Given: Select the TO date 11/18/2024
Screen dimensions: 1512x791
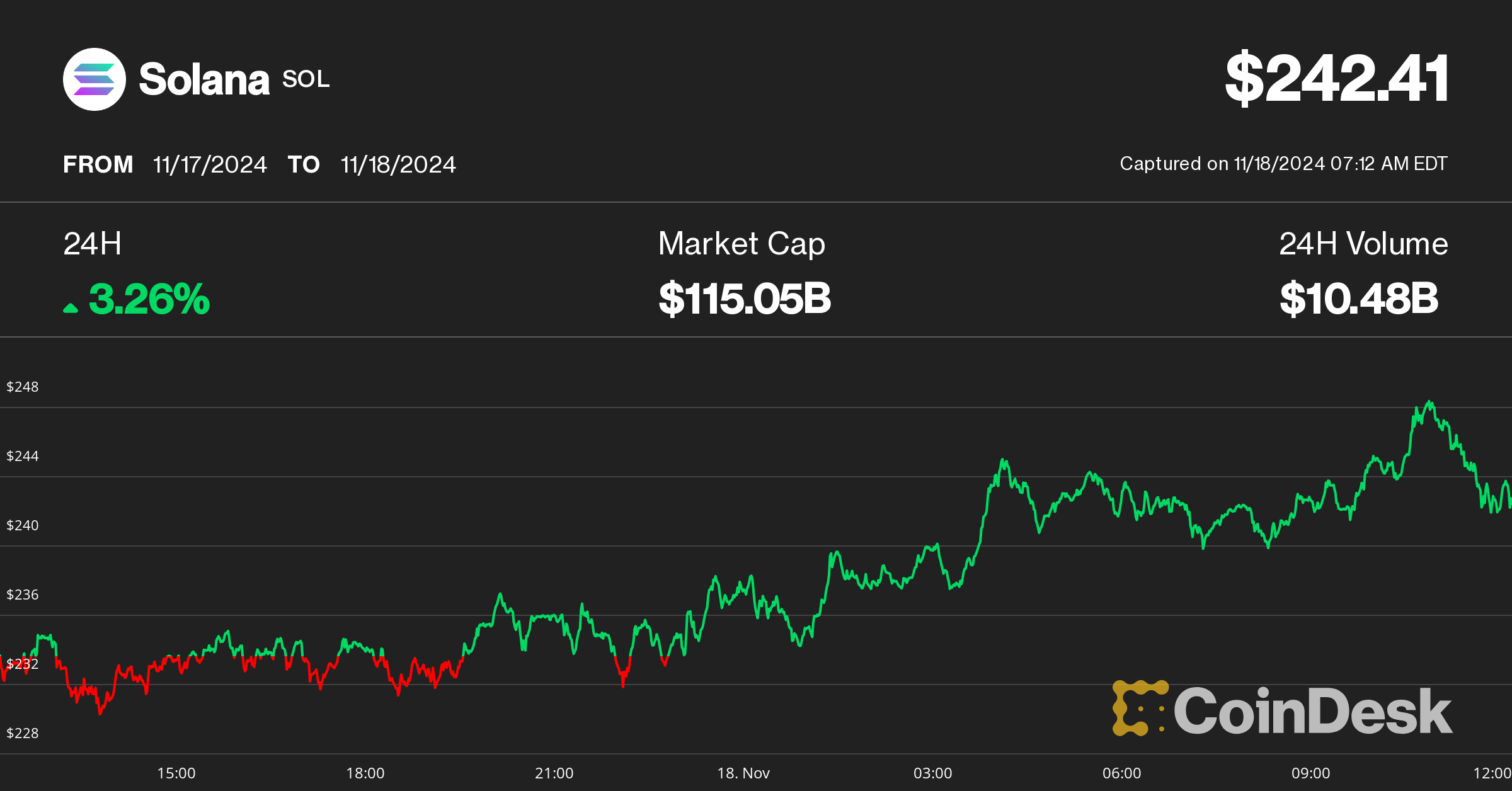Looking at the screenshot, I should click(x=398, y=165).
